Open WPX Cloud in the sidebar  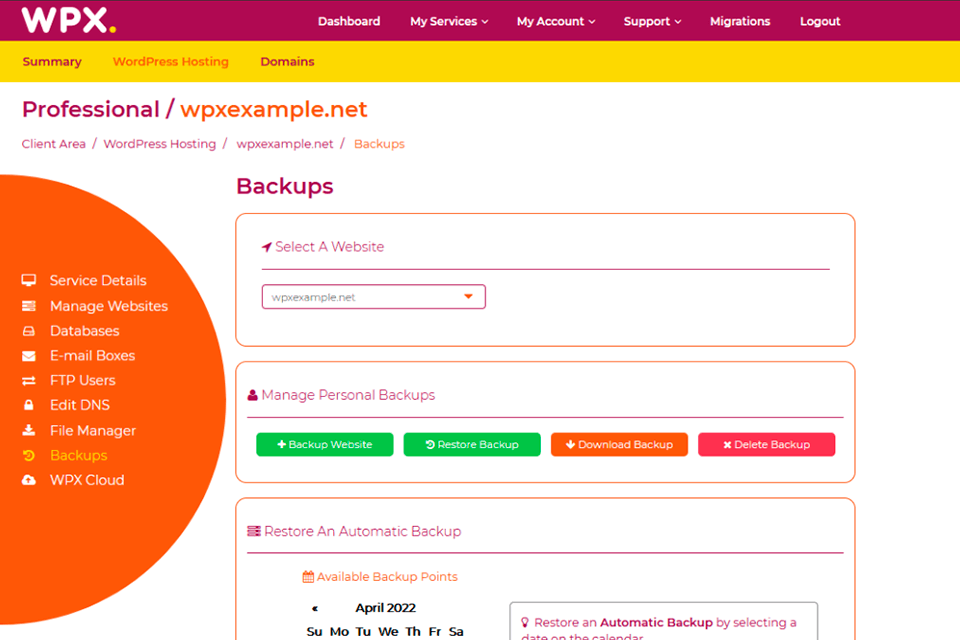coord(87,480)
